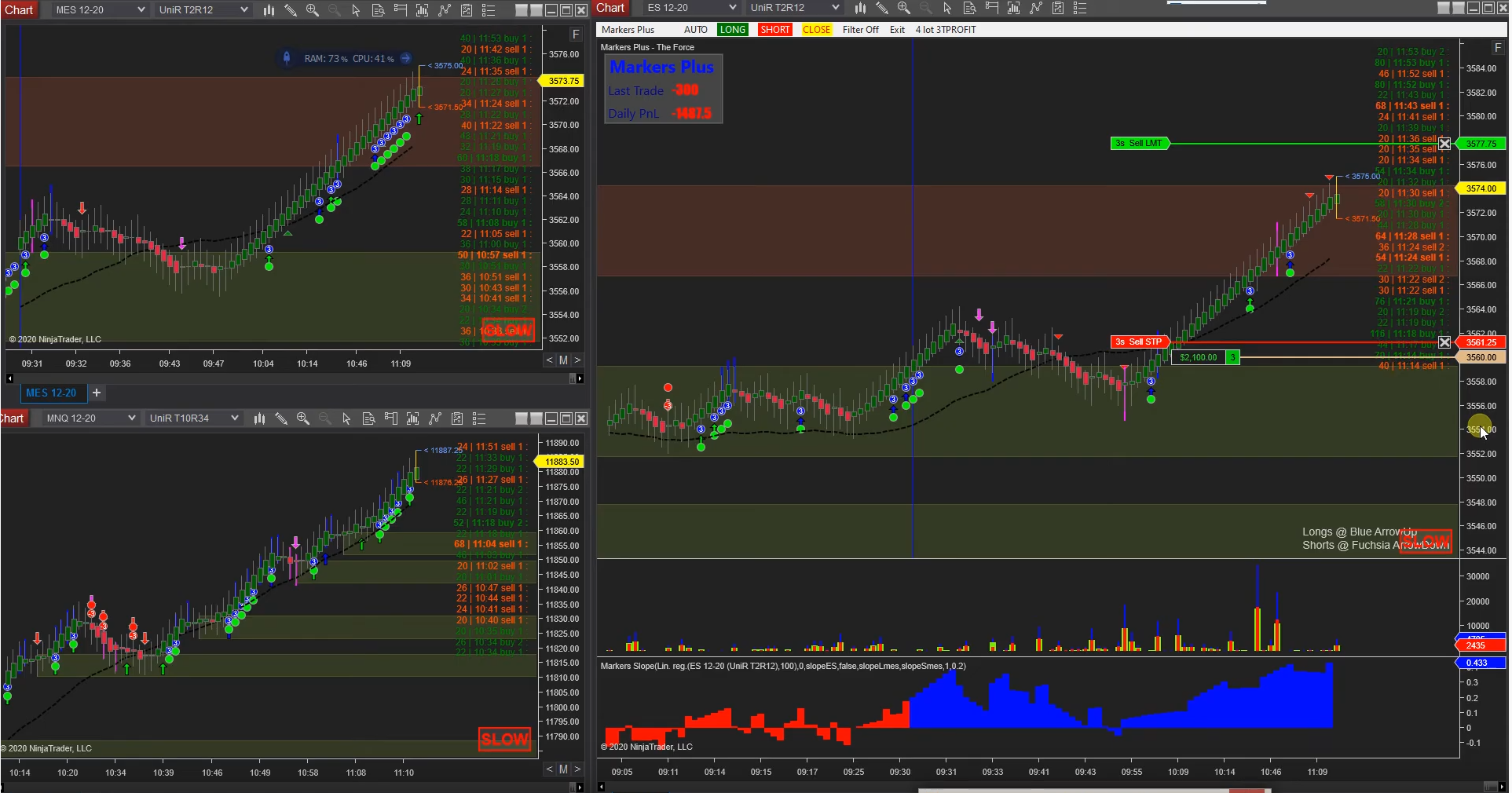
Task: Open Data Series icon in ES chart
Action: coord(1013,8)
